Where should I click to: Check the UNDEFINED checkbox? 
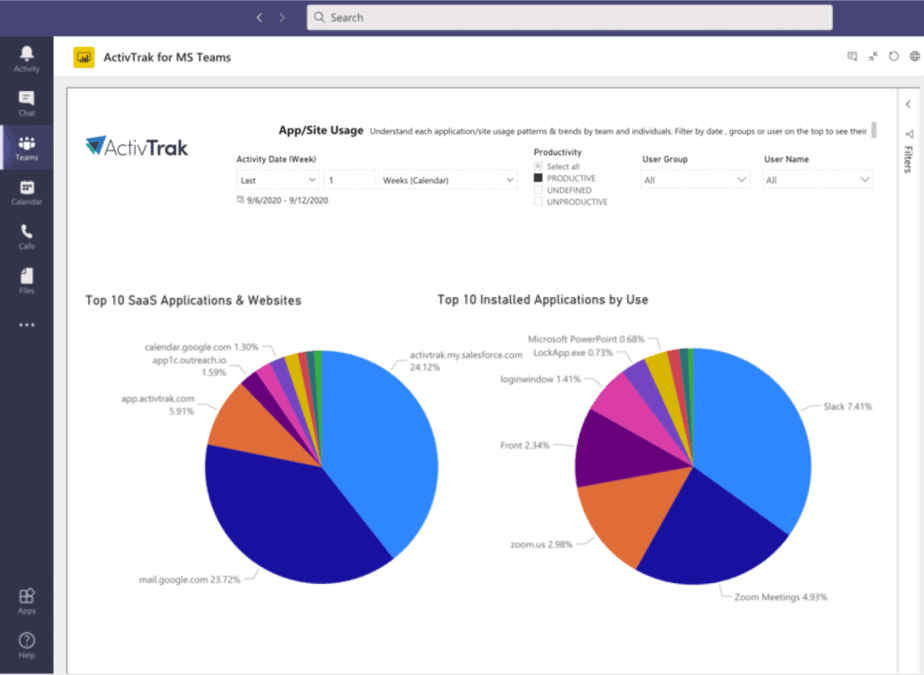(537, 190)
